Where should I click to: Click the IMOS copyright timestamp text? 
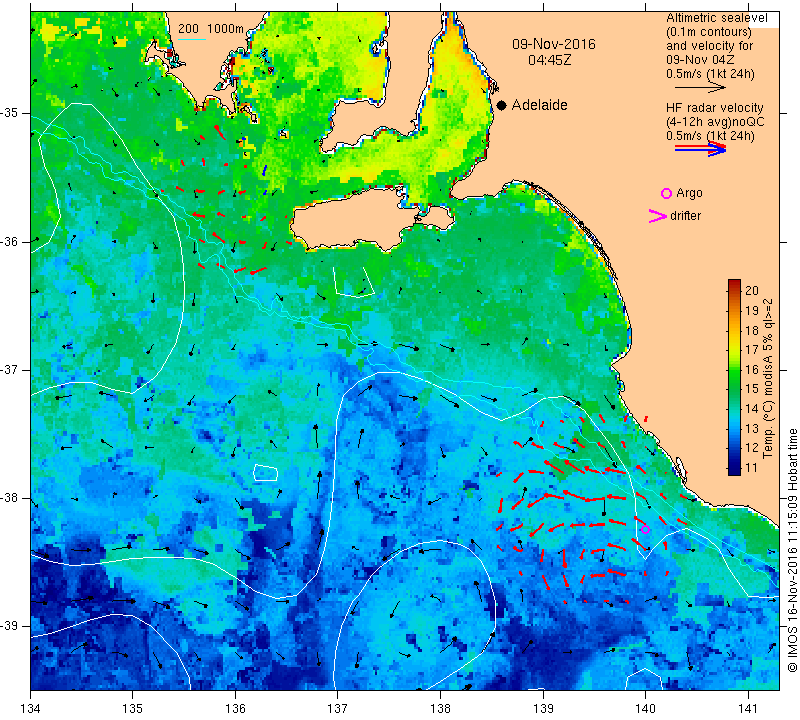click(792, 549)
